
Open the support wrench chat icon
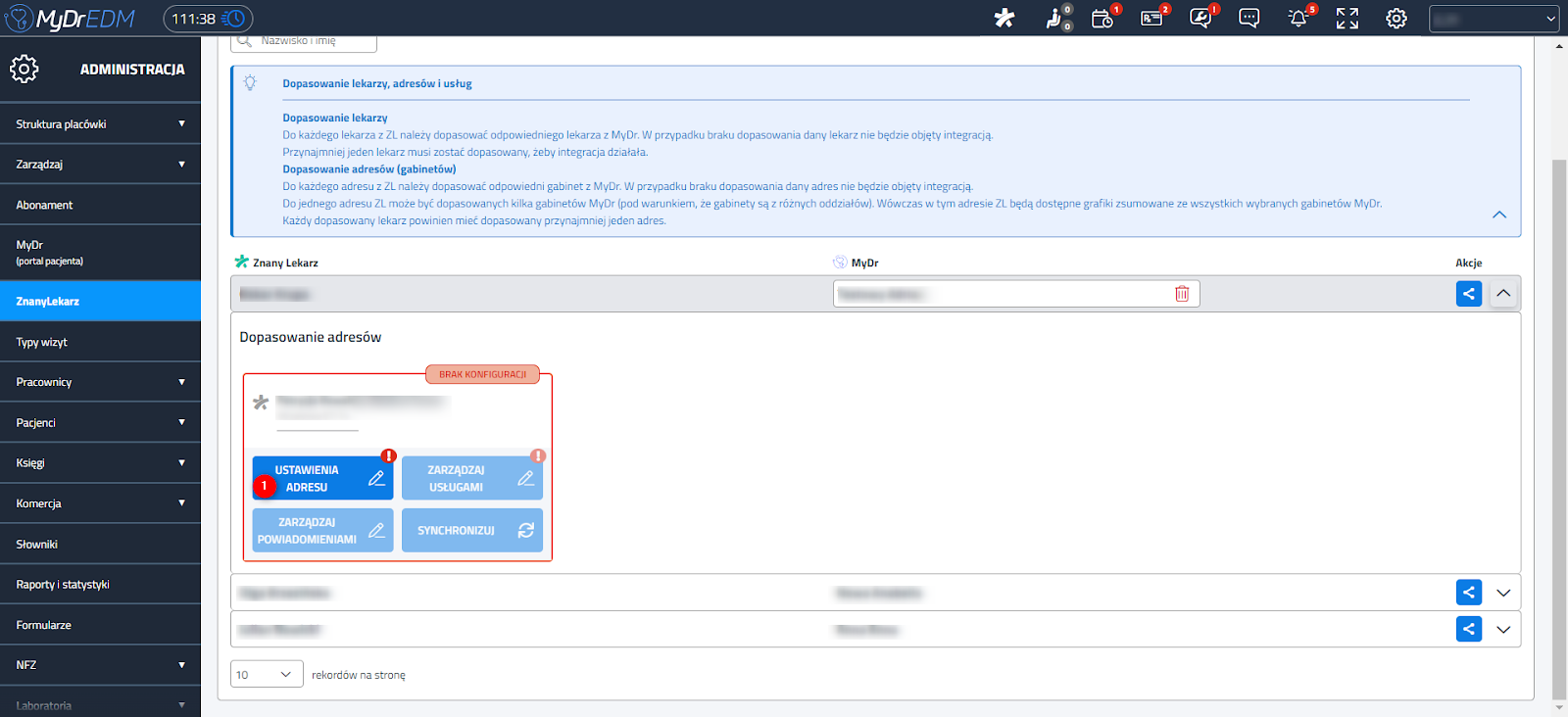tap(1200, 18)
